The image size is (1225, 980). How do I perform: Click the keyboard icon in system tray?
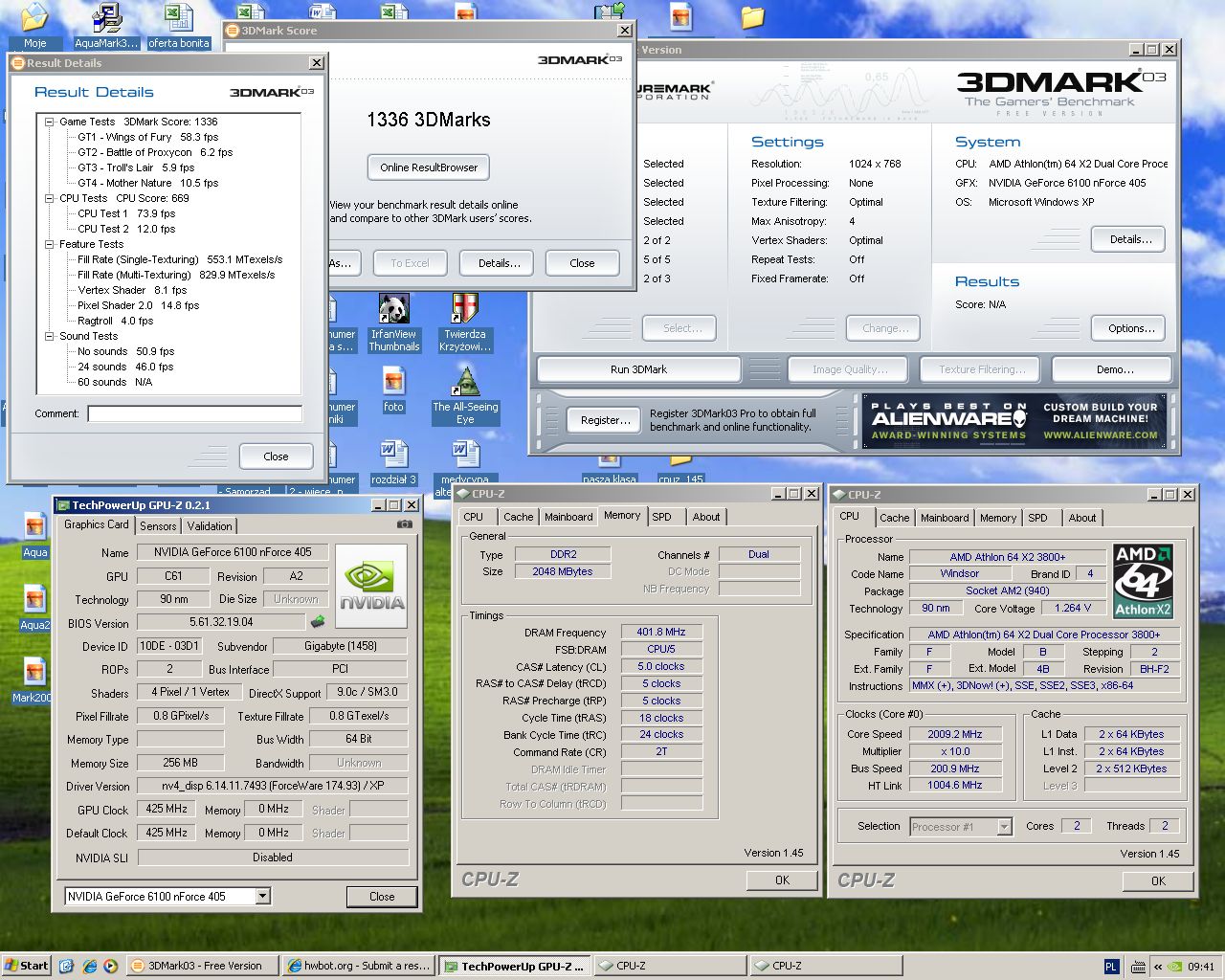(1137, 967)
